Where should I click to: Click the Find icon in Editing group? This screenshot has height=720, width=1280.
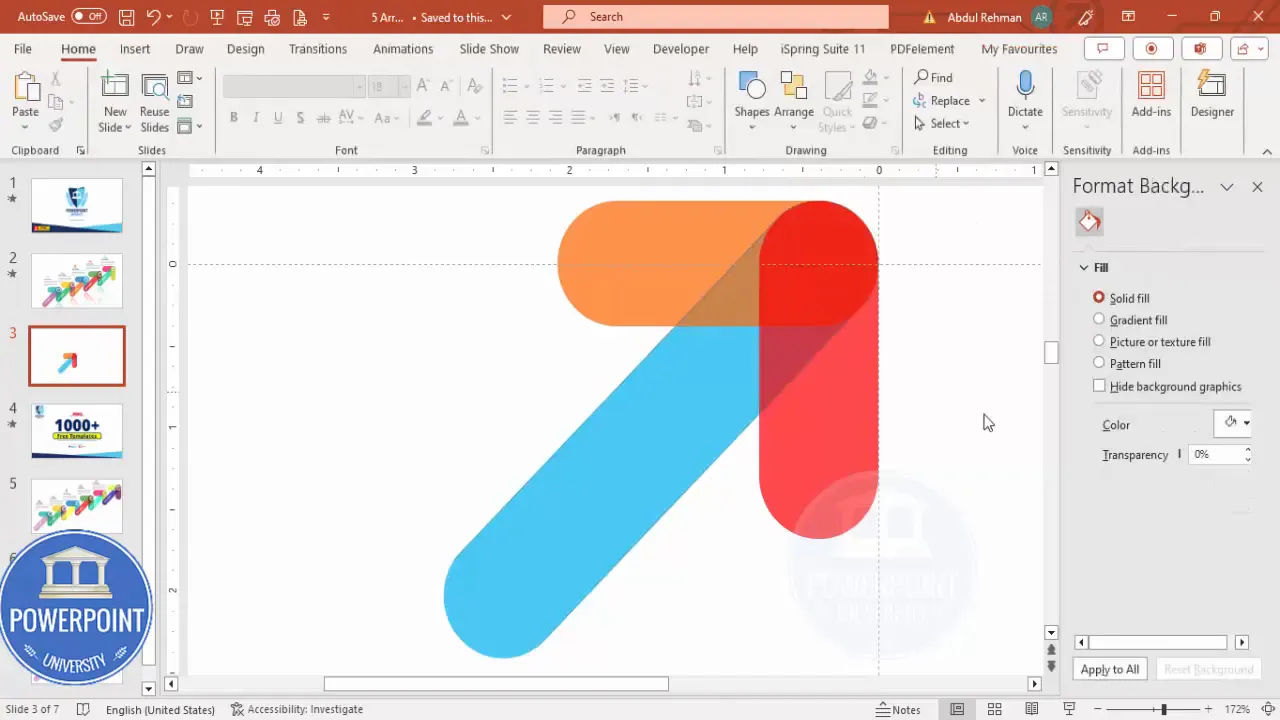pos(932,77)
